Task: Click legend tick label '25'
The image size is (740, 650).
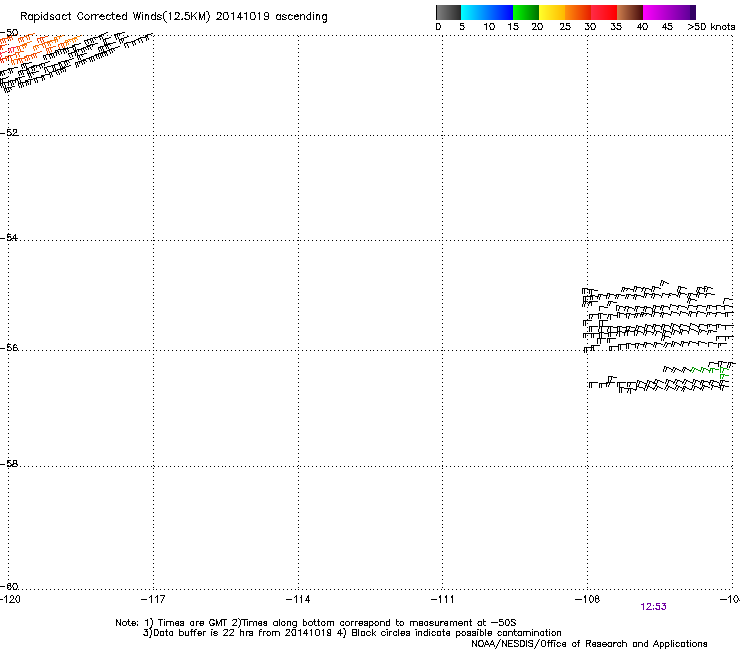Action: (565, 27)
